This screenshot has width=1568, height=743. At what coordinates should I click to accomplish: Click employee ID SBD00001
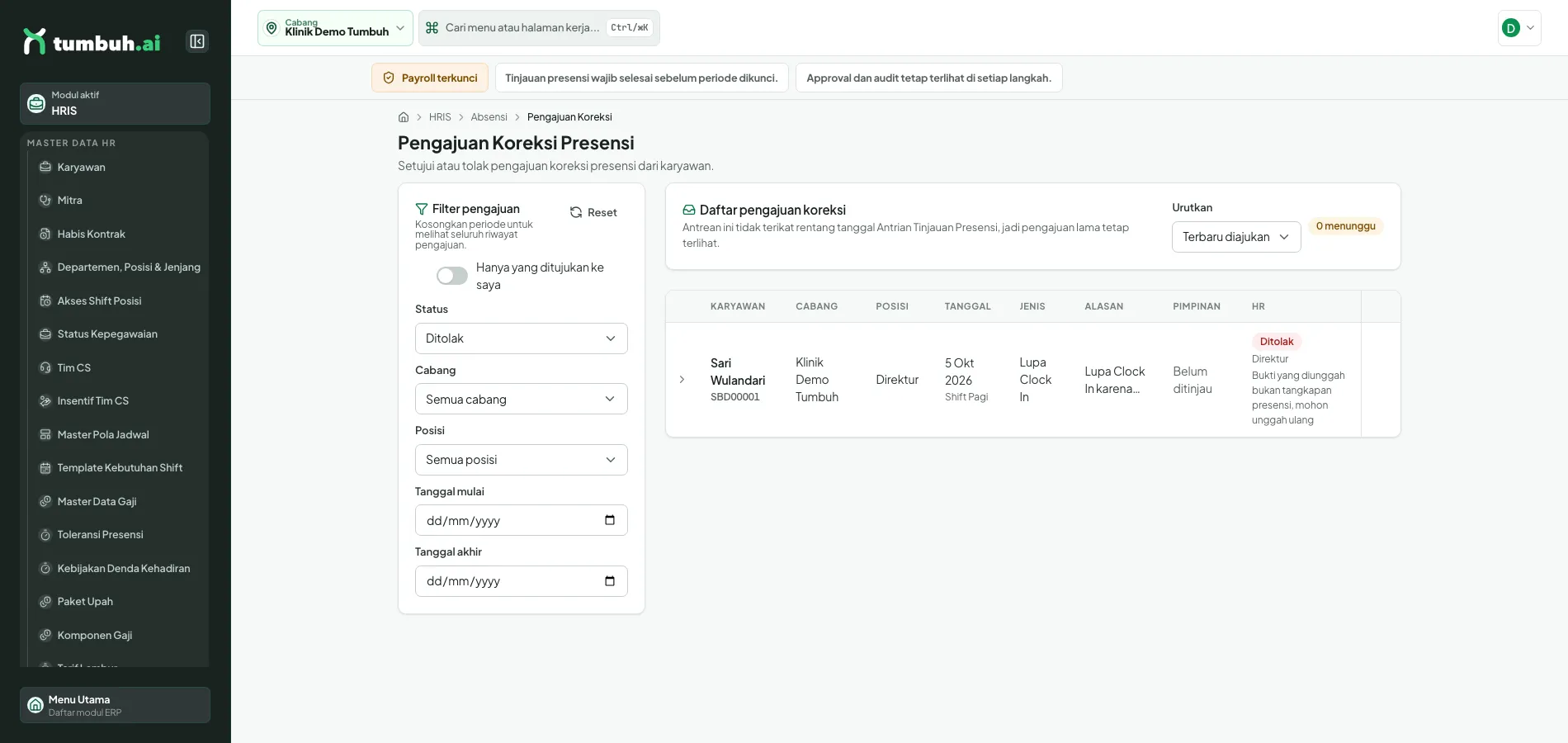[x=735, y=397]
